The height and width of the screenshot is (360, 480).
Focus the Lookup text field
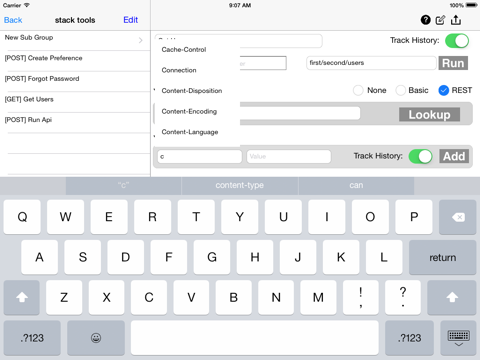(x=300, y=113)
